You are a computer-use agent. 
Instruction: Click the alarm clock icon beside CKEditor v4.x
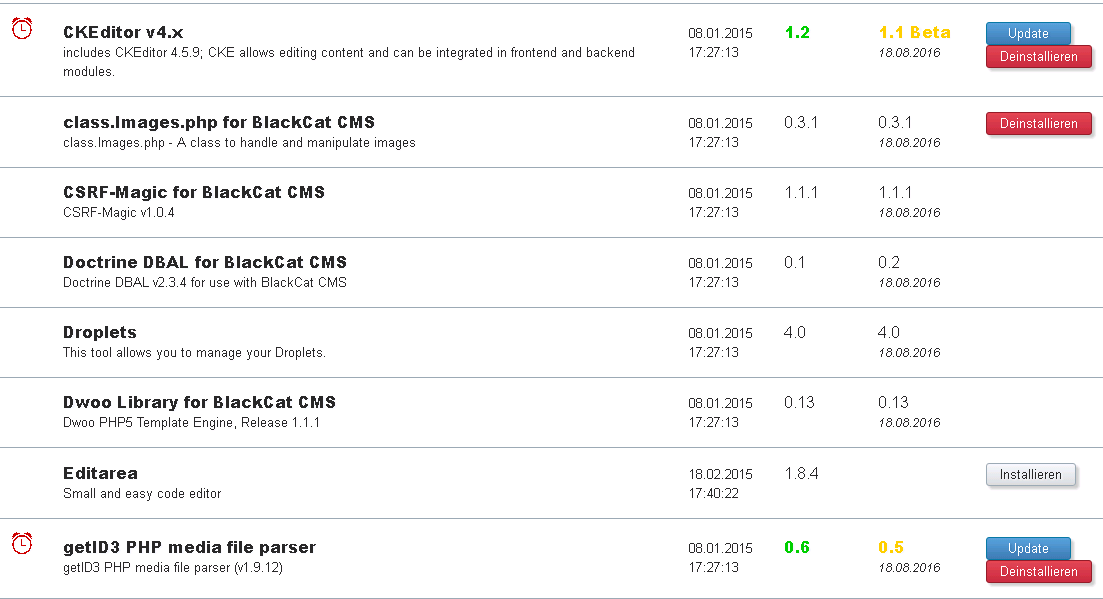point(22,30)
